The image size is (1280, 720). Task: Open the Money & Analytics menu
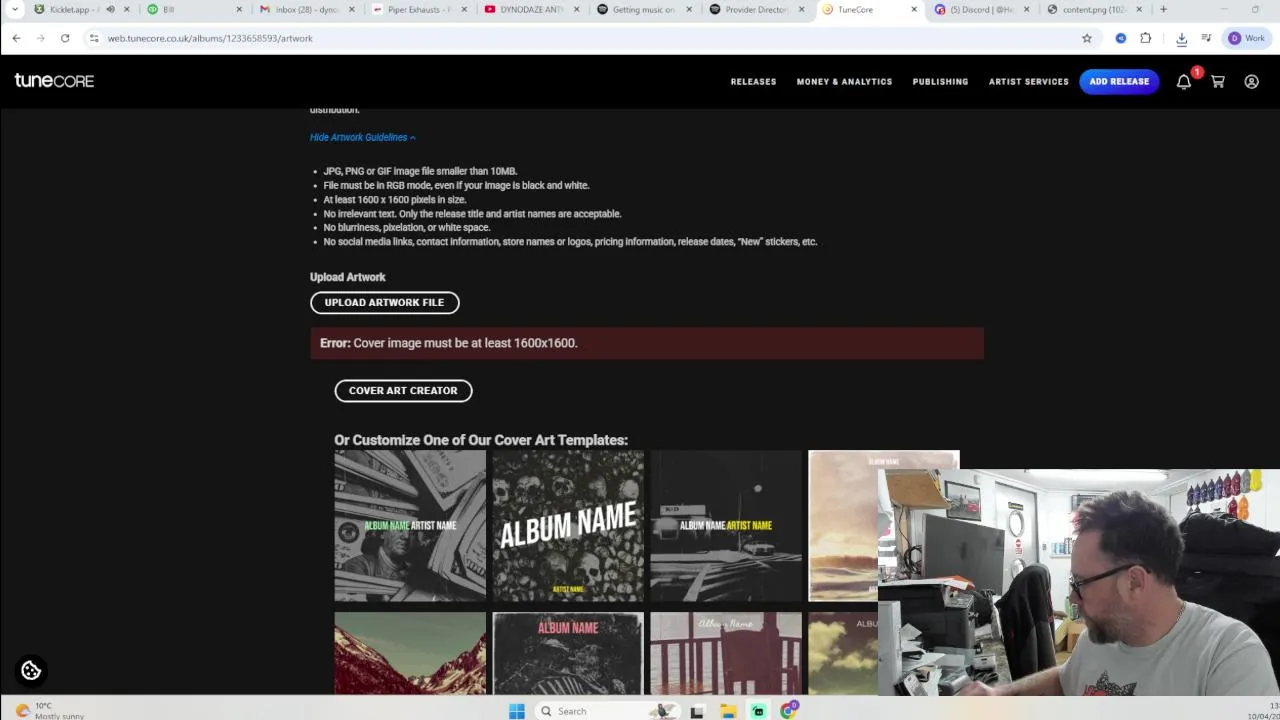[844, 82]
